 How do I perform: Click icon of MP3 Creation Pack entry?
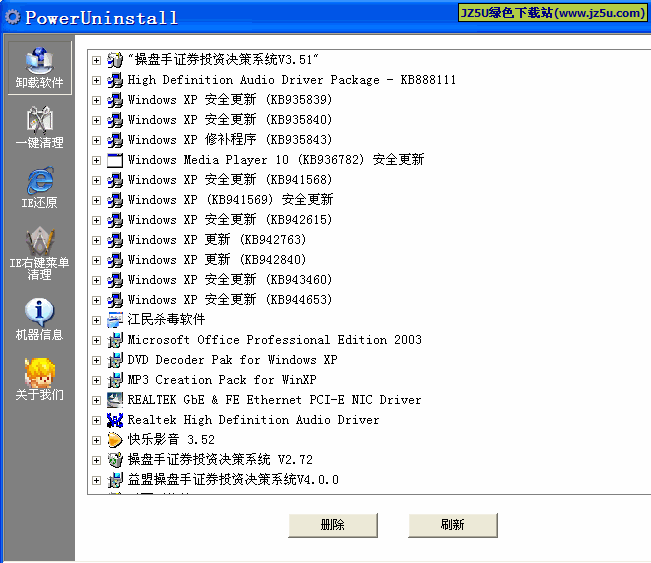(115, 380)
